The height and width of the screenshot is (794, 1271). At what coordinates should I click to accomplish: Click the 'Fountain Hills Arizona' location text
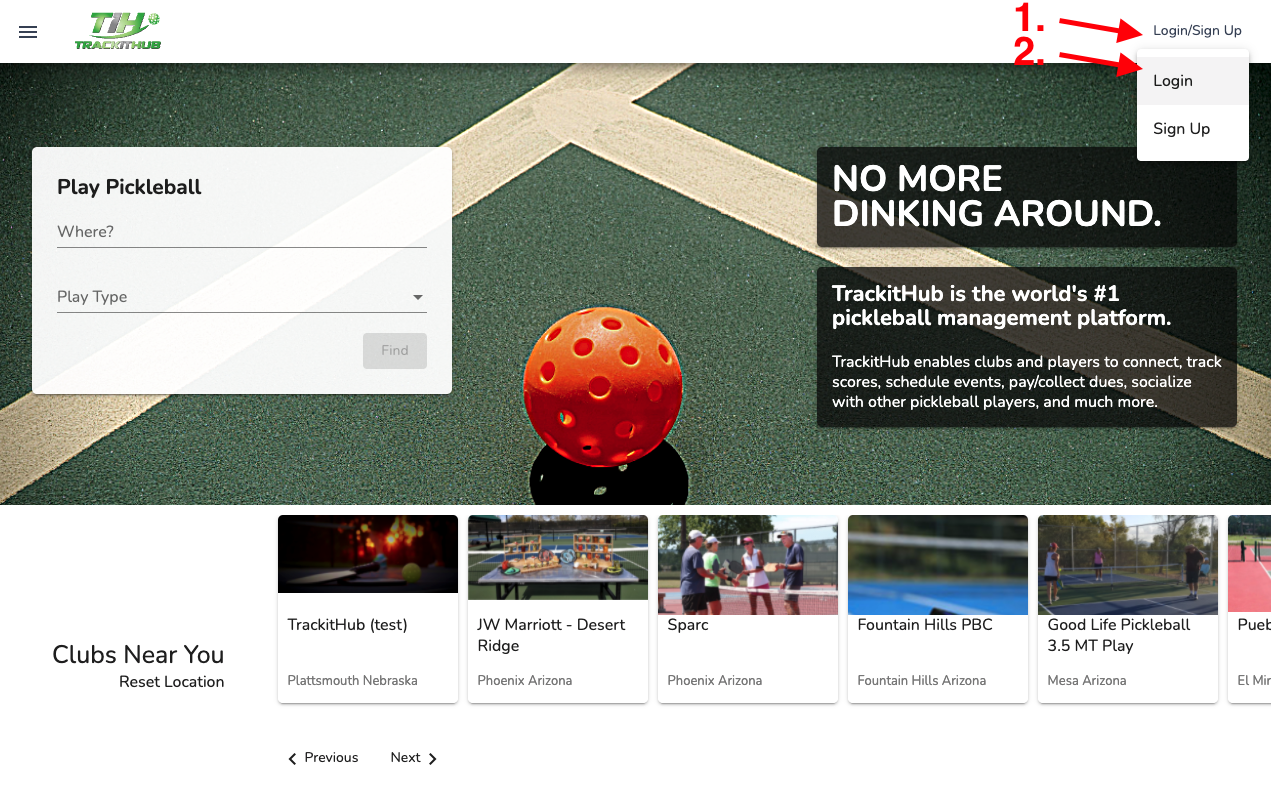click(921, 681)
